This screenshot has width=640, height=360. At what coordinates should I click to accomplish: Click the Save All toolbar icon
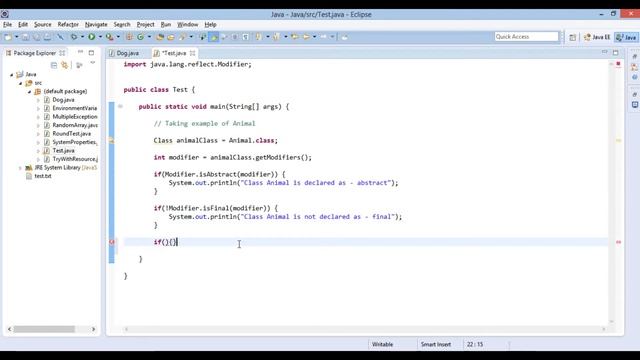click(x=36, y=37)
